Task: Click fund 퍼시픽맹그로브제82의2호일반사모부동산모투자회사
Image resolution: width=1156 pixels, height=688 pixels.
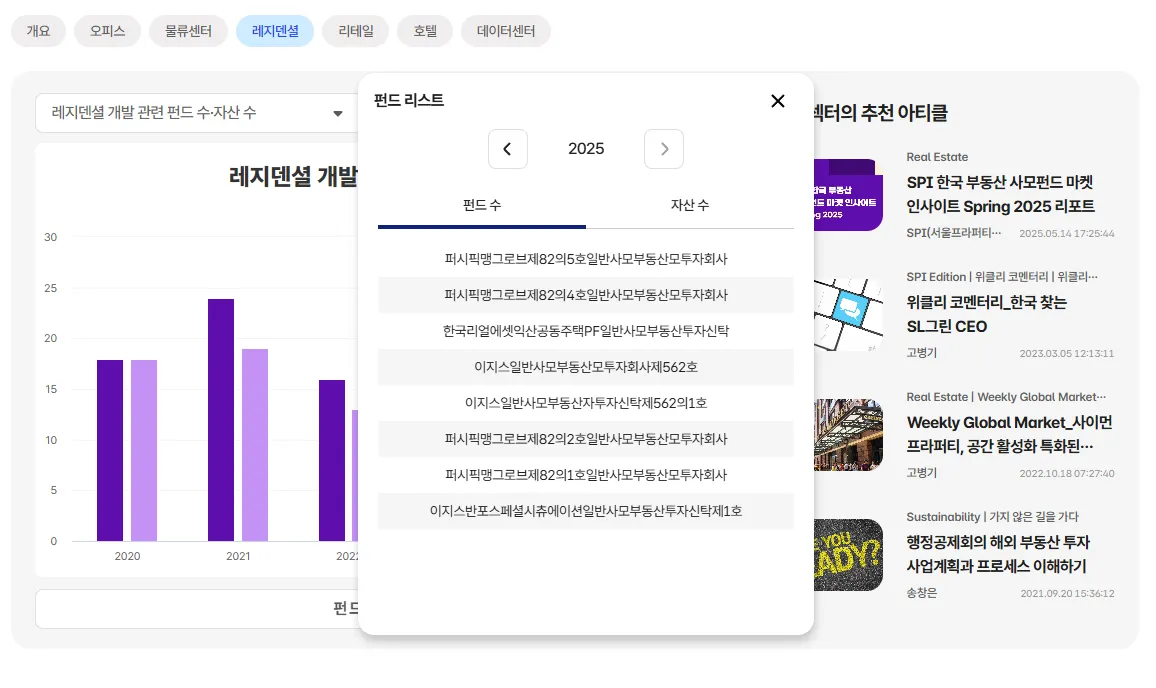Action: coord(586,439)
